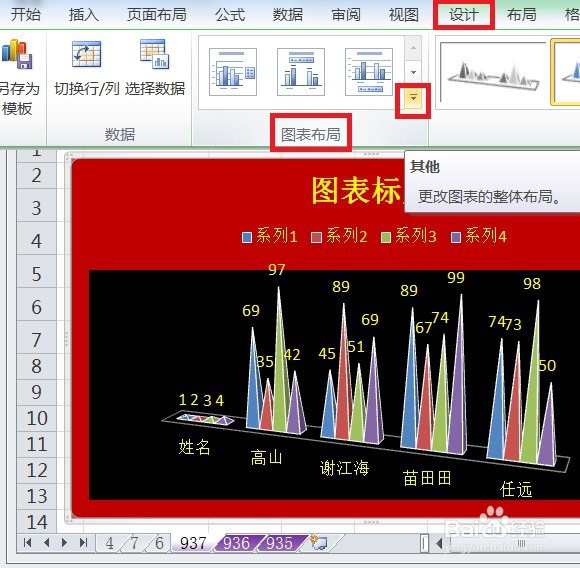Image resolution: width=580 pixels, height=568 pixels.
Task: Open the 选择数据 select data icon
Action: click(x=155, y=54)
